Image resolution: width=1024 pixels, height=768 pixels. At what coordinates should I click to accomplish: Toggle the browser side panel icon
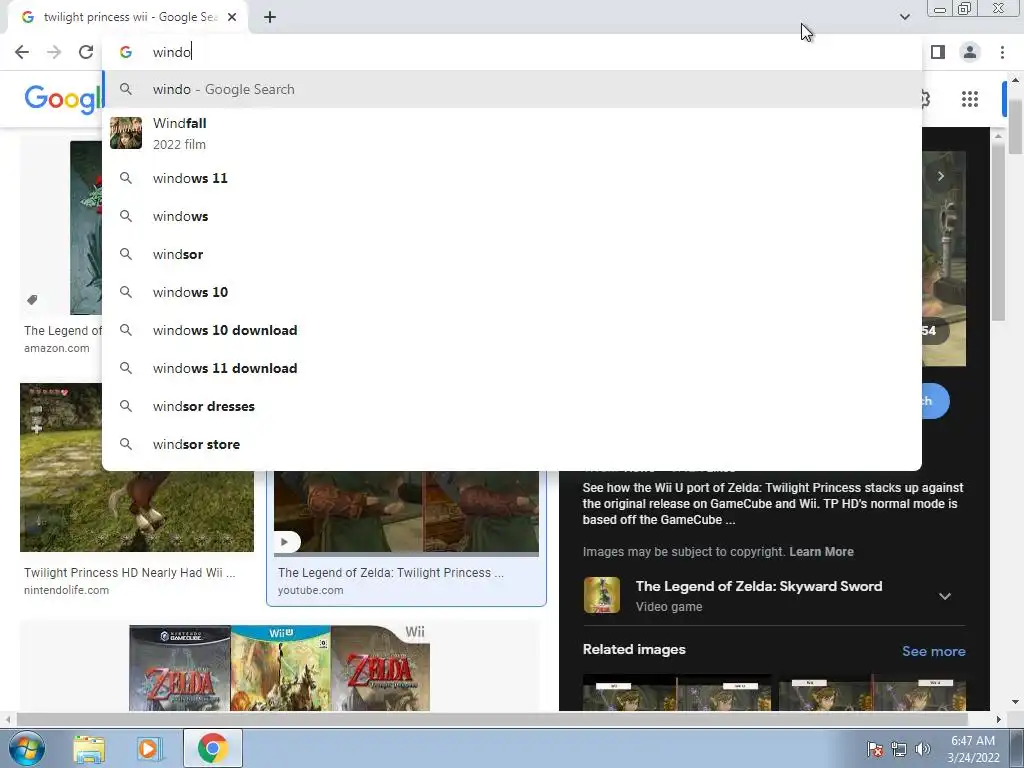(938, 52)
